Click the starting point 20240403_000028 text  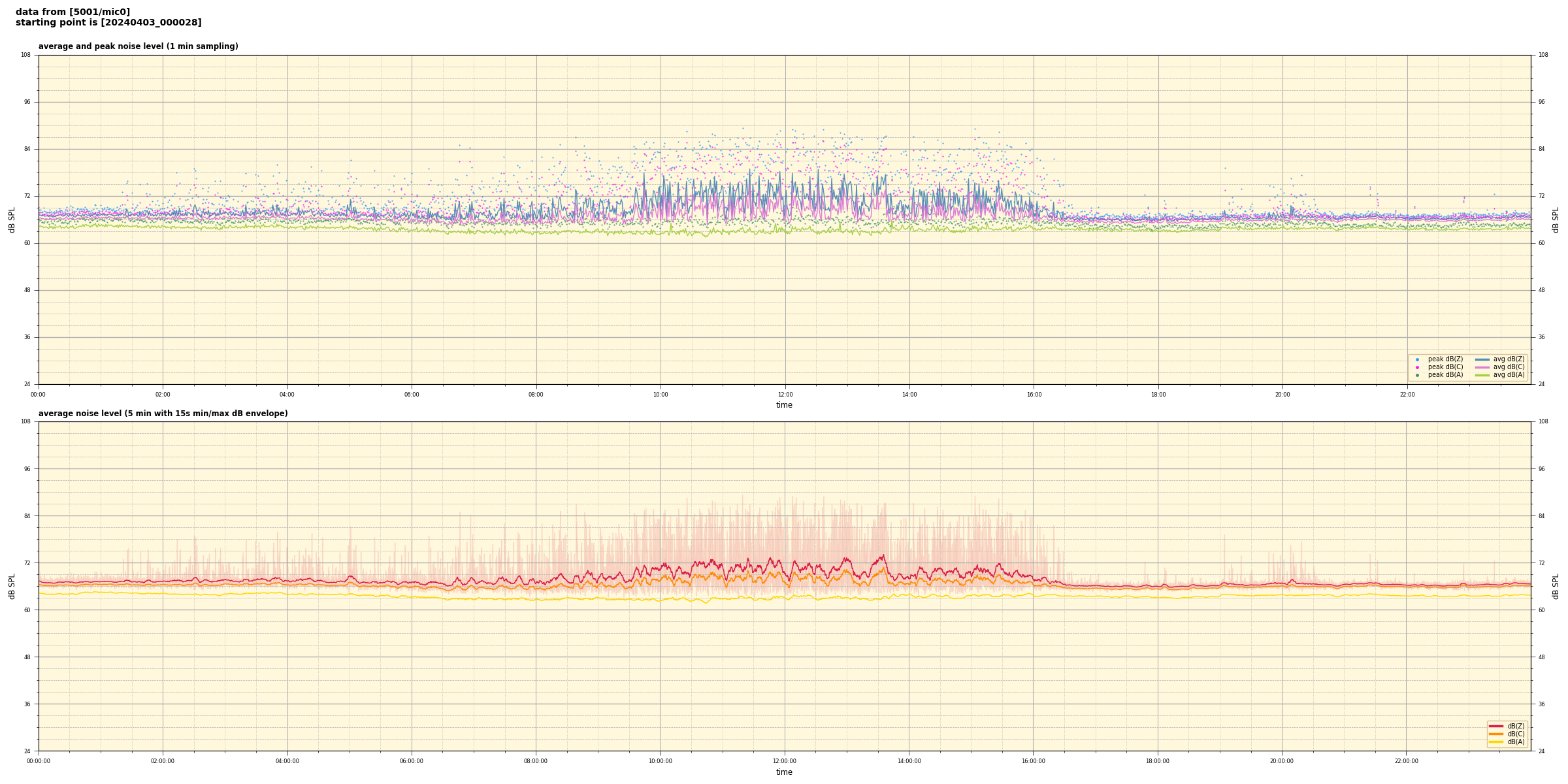click(x=108, y=23)
